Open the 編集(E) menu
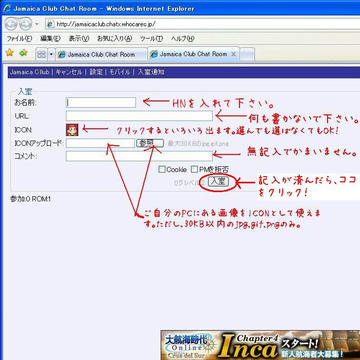360x360 pixels. click(50, 39)
